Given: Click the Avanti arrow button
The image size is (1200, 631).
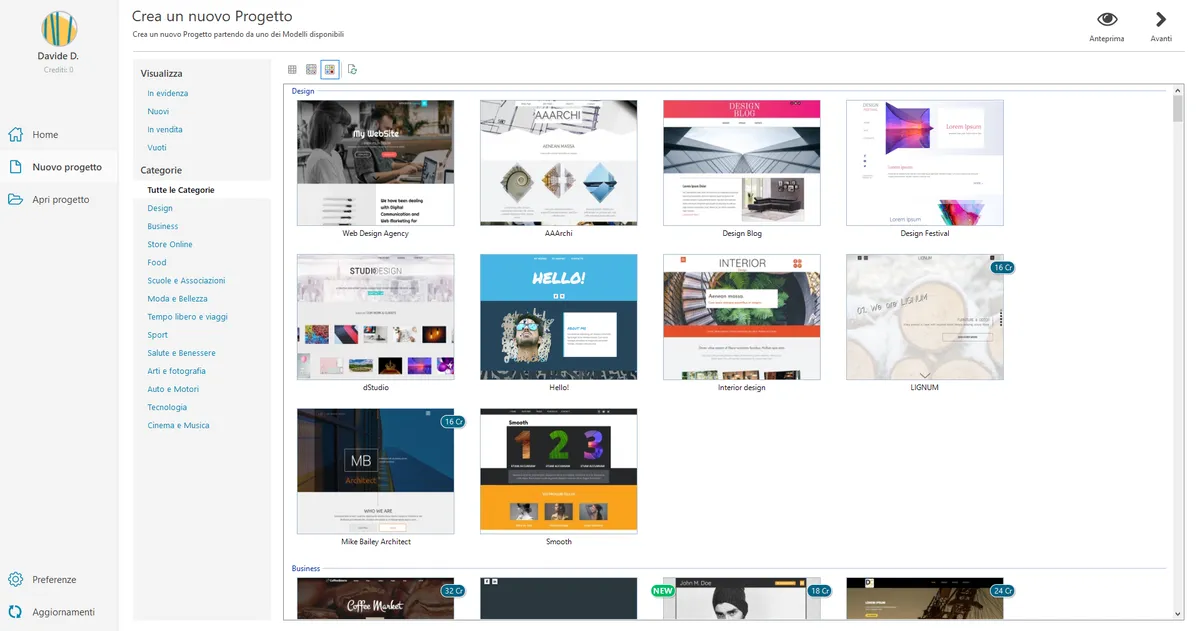Looking at the screenshot, I should (1160, 26).
